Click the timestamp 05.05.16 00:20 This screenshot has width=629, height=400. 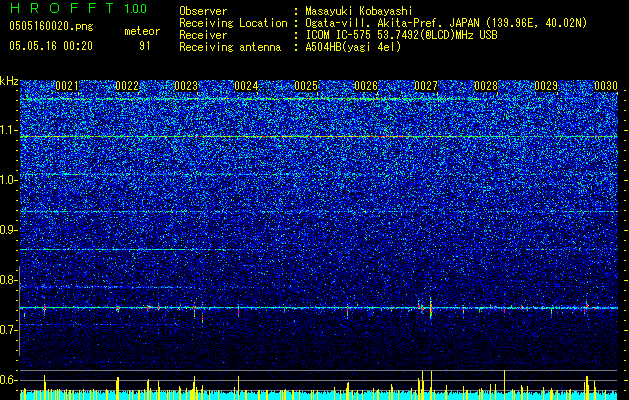click(x=51, y=46)
